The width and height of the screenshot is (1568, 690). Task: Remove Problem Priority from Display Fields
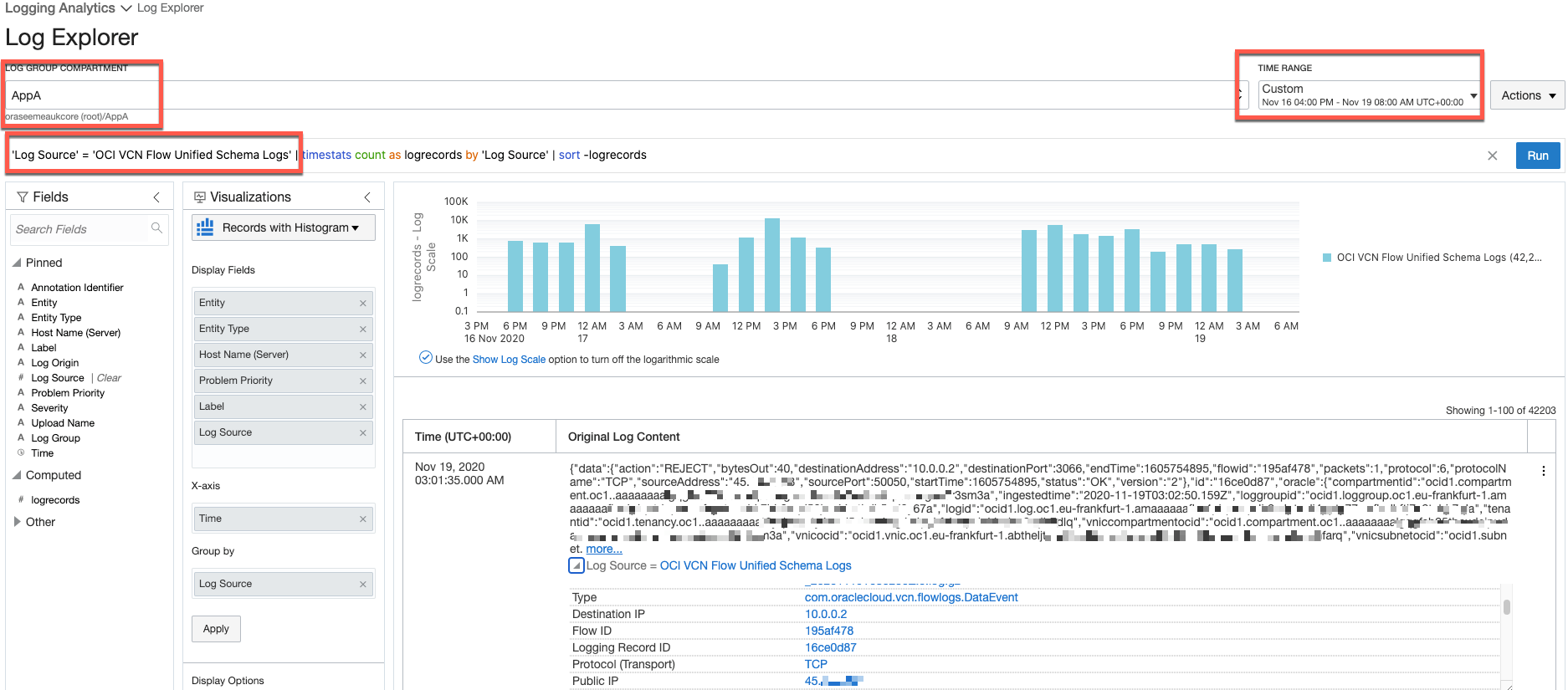coord(363,381)
